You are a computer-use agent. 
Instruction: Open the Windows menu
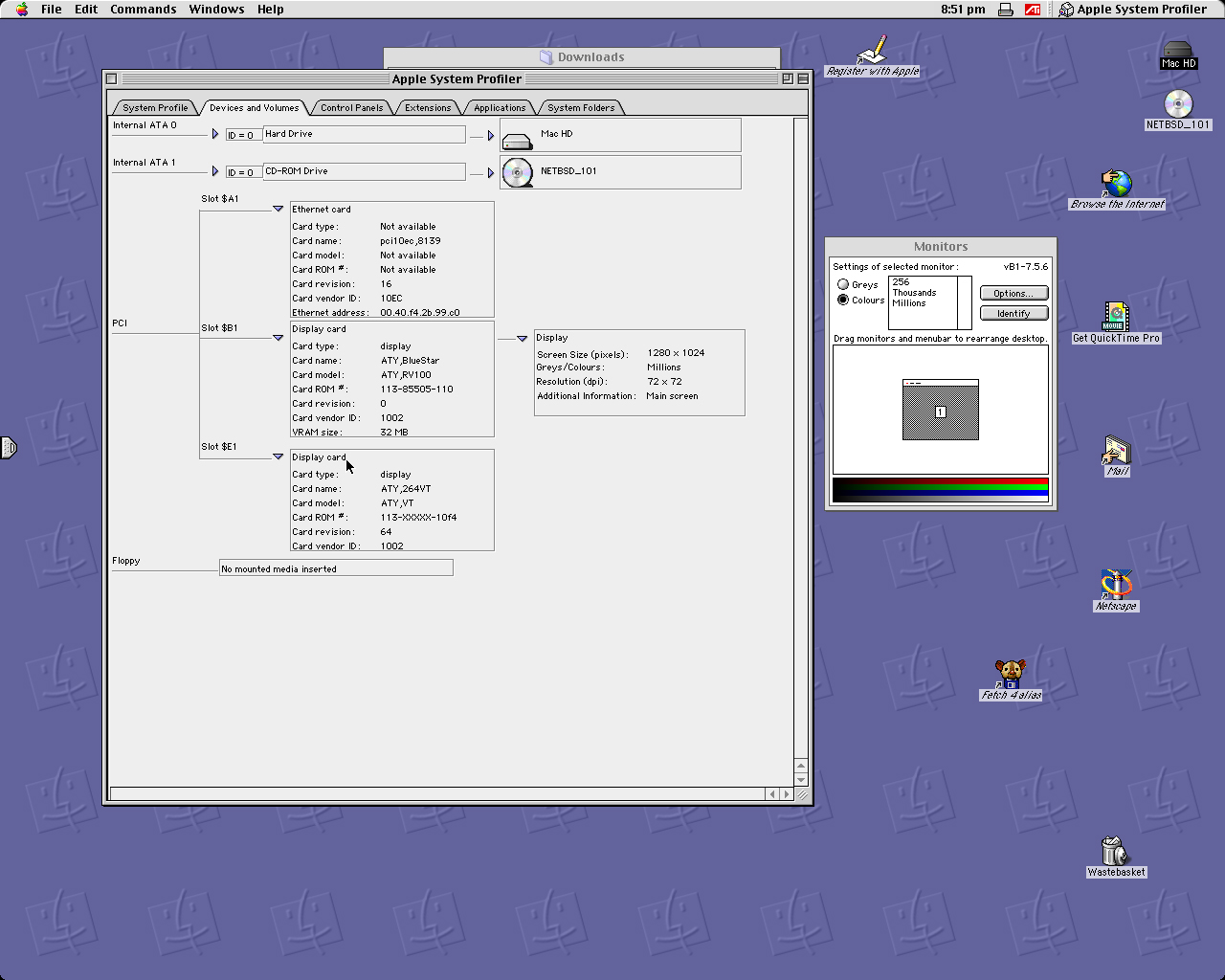pos(216,10)
